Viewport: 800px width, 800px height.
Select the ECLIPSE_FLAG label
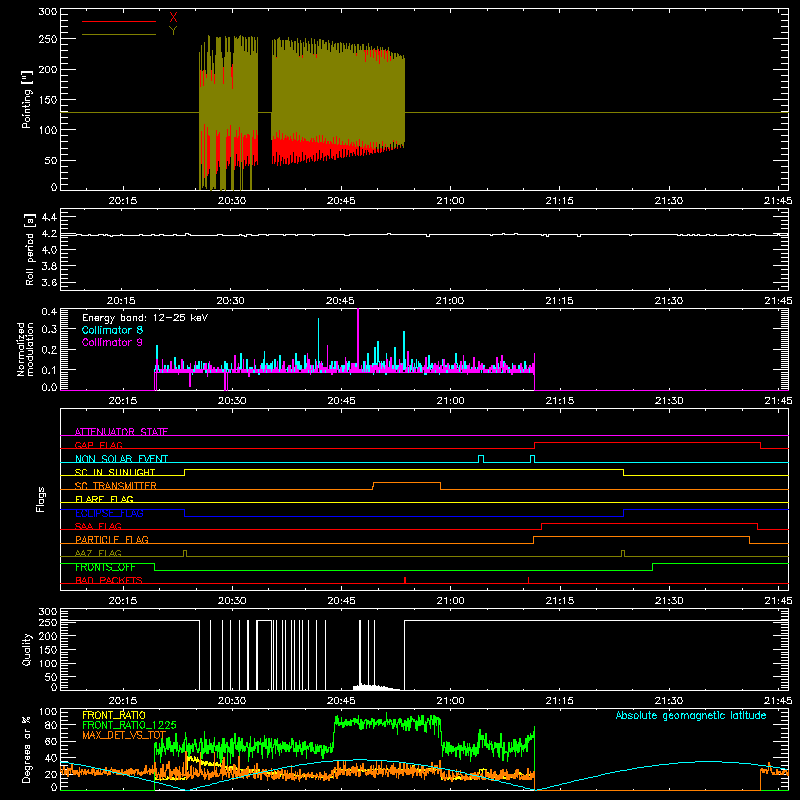109,513
